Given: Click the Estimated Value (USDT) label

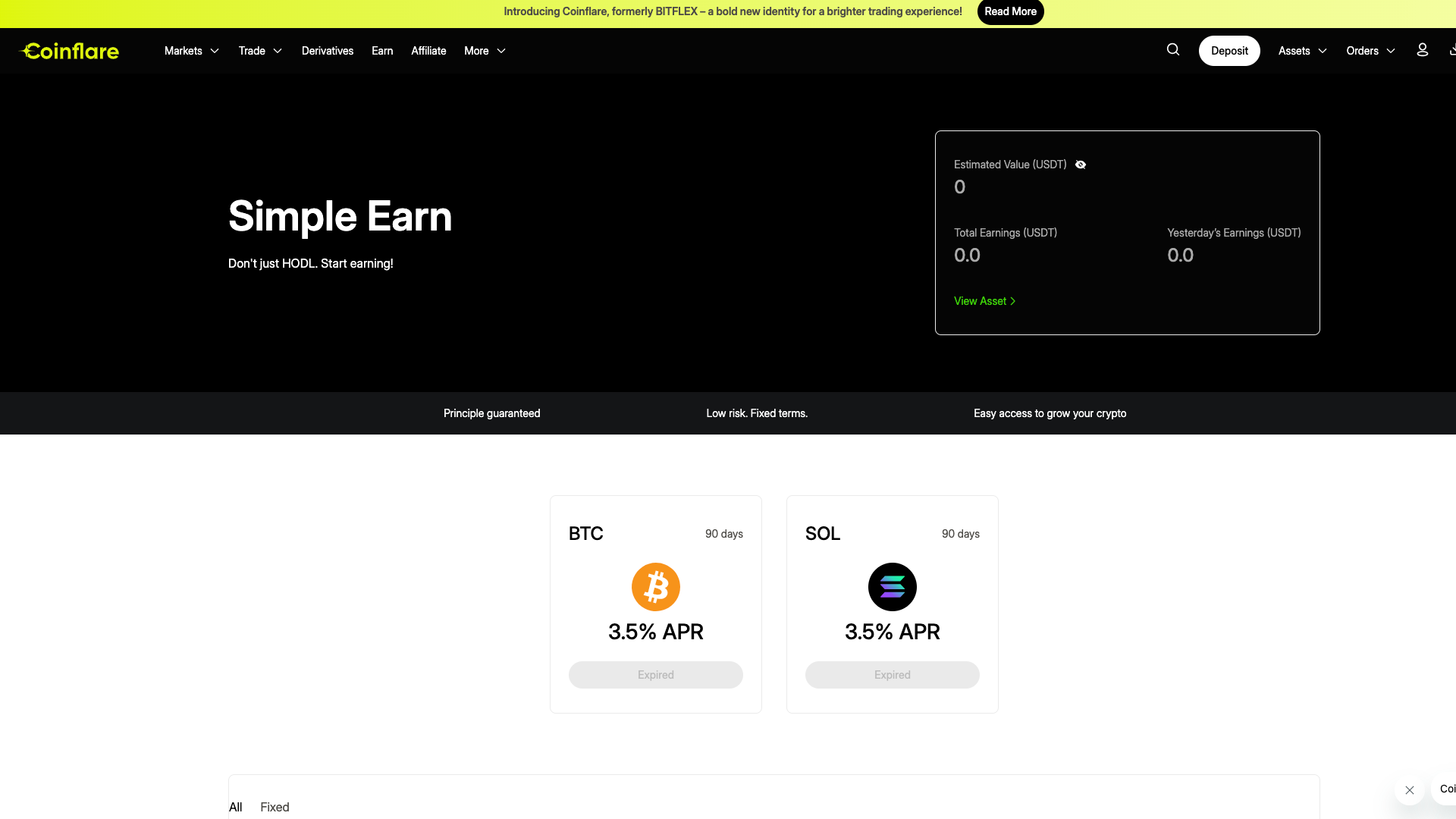Looking at the screenshot, I should tap(1010, 165).
